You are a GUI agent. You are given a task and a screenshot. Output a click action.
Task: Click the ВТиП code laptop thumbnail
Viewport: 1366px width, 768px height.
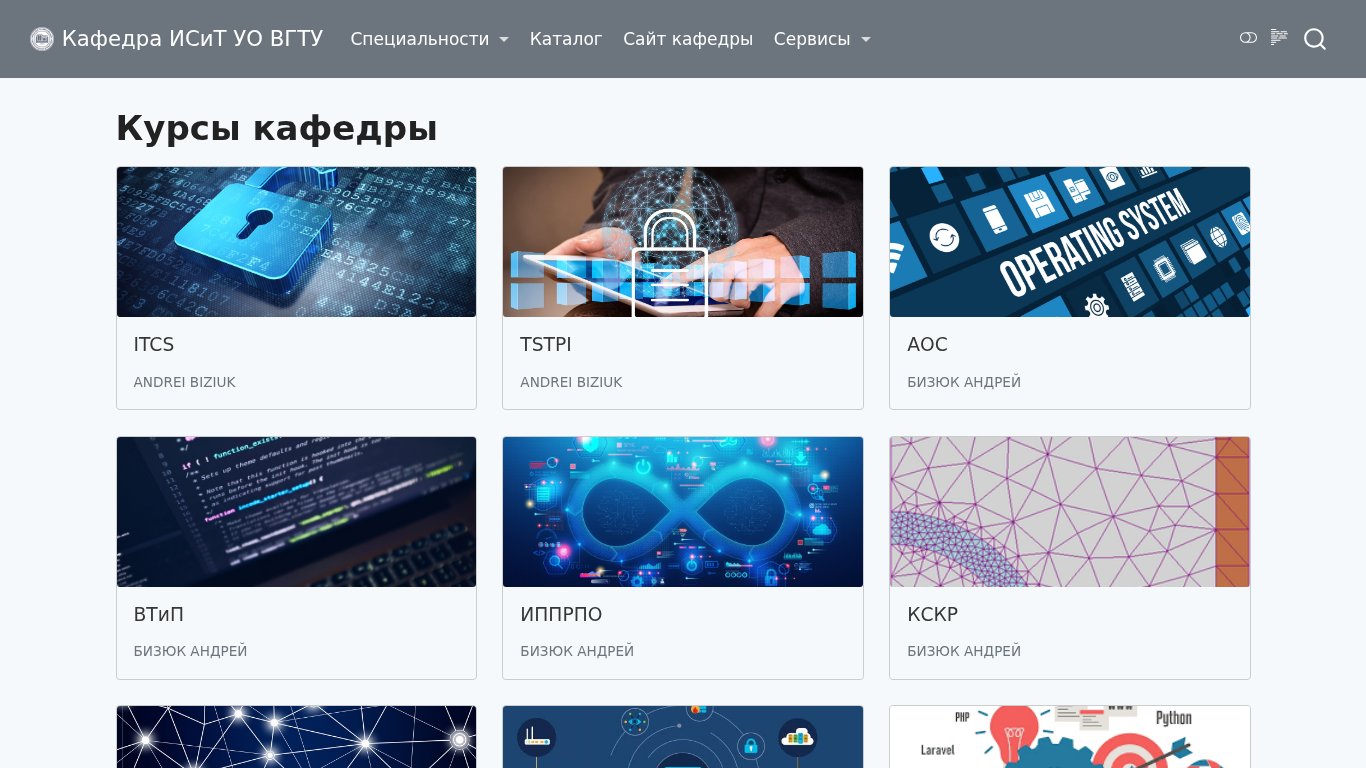click(296, 512)
